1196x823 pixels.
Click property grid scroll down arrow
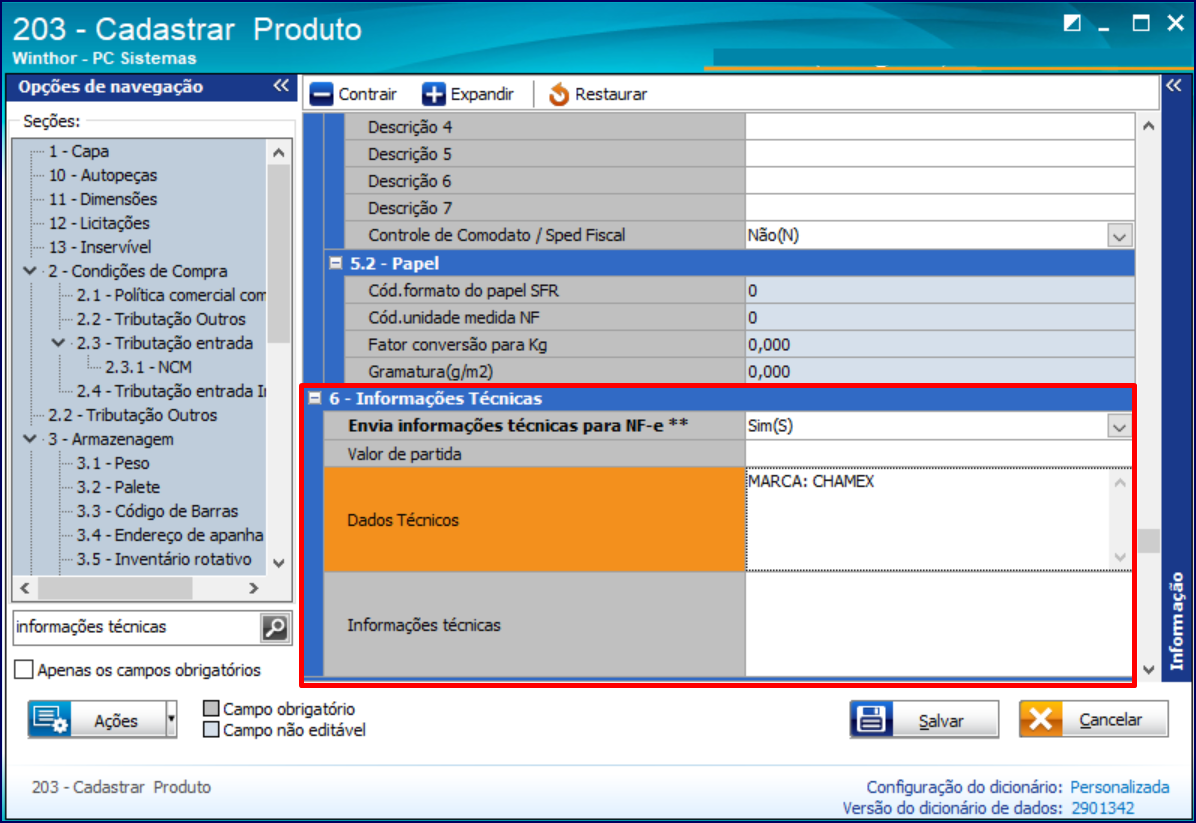click(x=1149, y=670)
